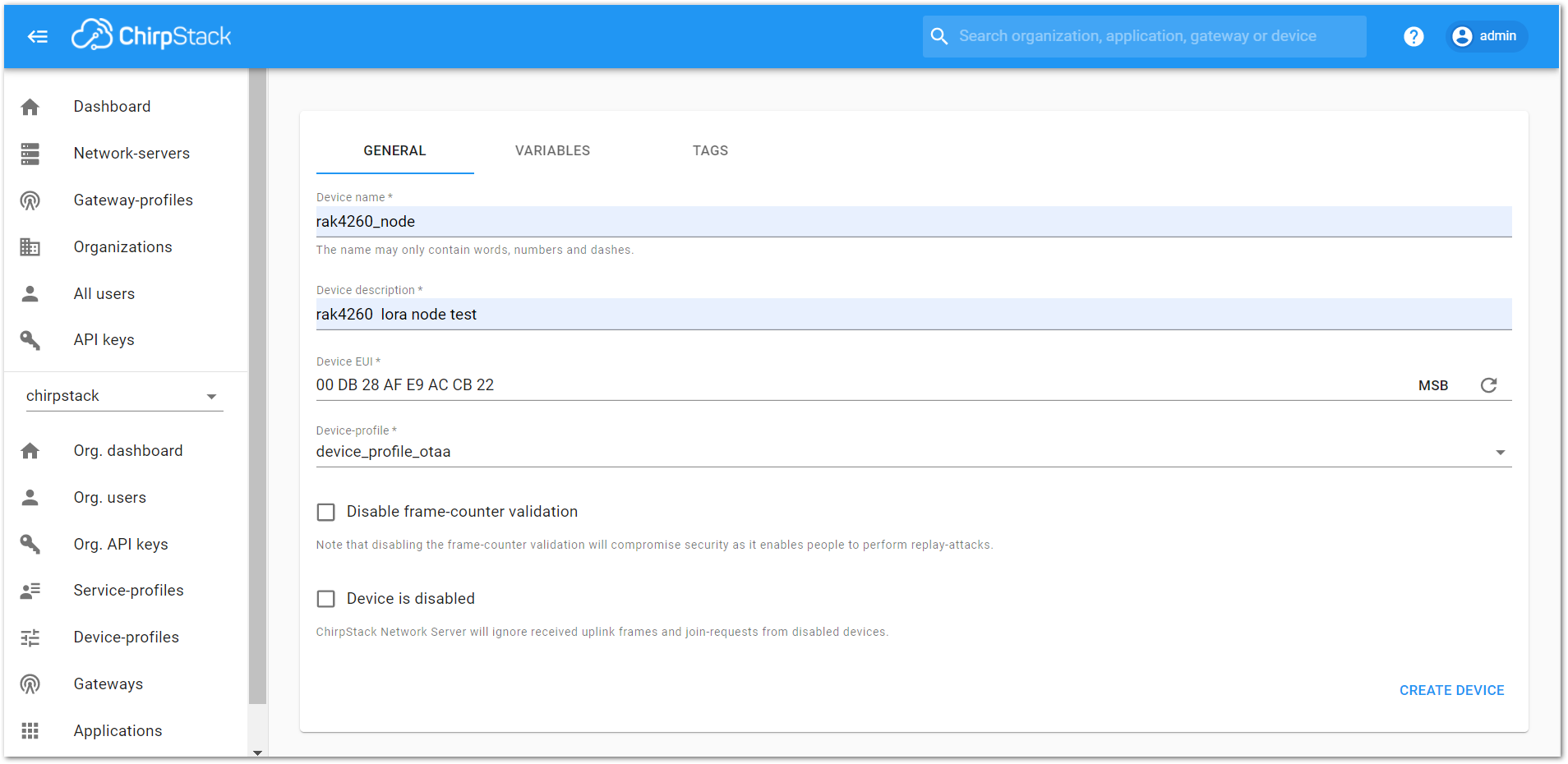Click the Gateway-profiles antenna icon
The width and height of the screenshot is (1568, 764).
point(30,200)
